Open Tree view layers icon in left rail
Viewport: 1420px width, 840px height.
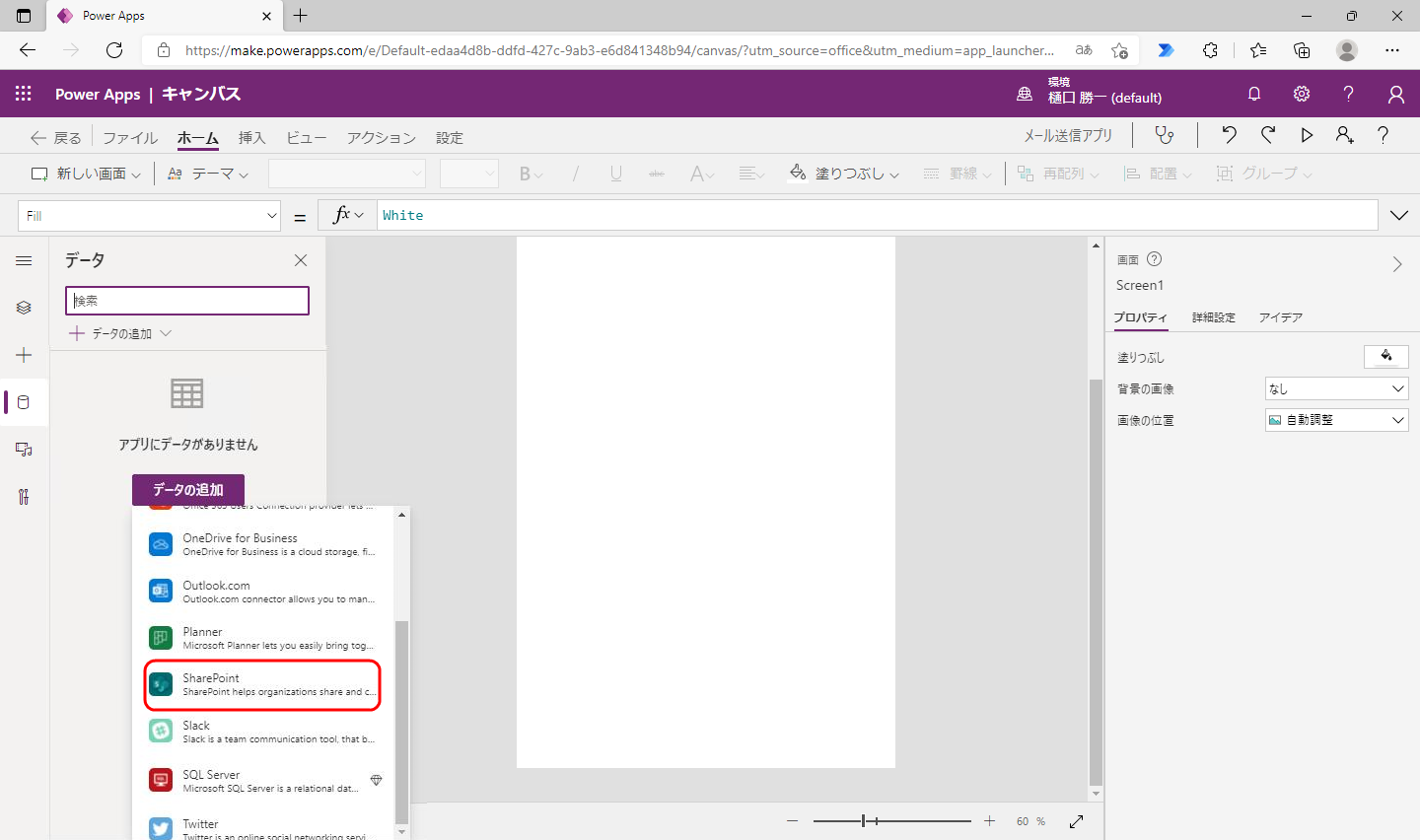click(24, 308)
